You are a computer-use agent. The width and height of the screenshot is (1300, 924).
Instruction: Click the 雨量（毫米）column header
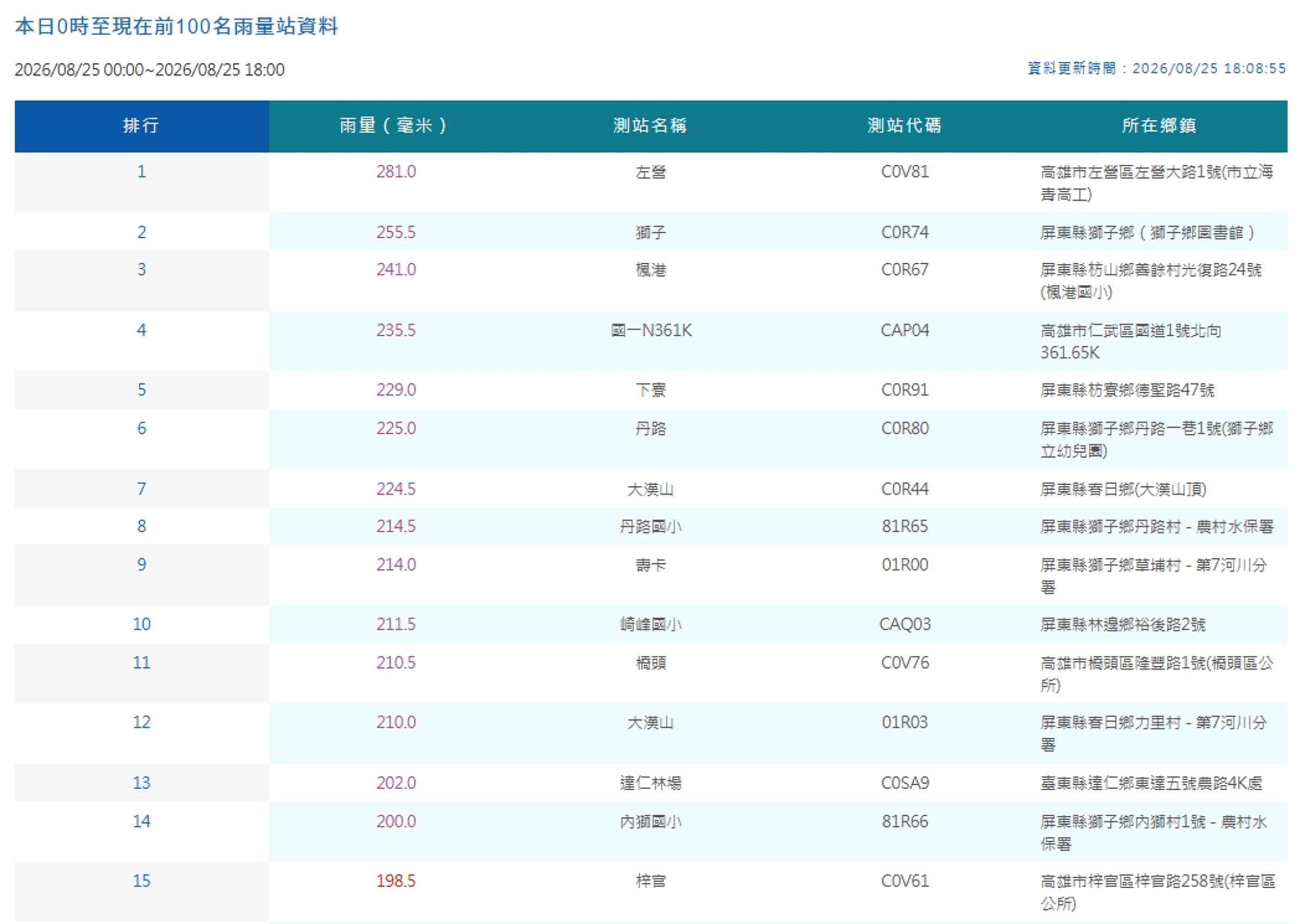(x=396, y=126)
